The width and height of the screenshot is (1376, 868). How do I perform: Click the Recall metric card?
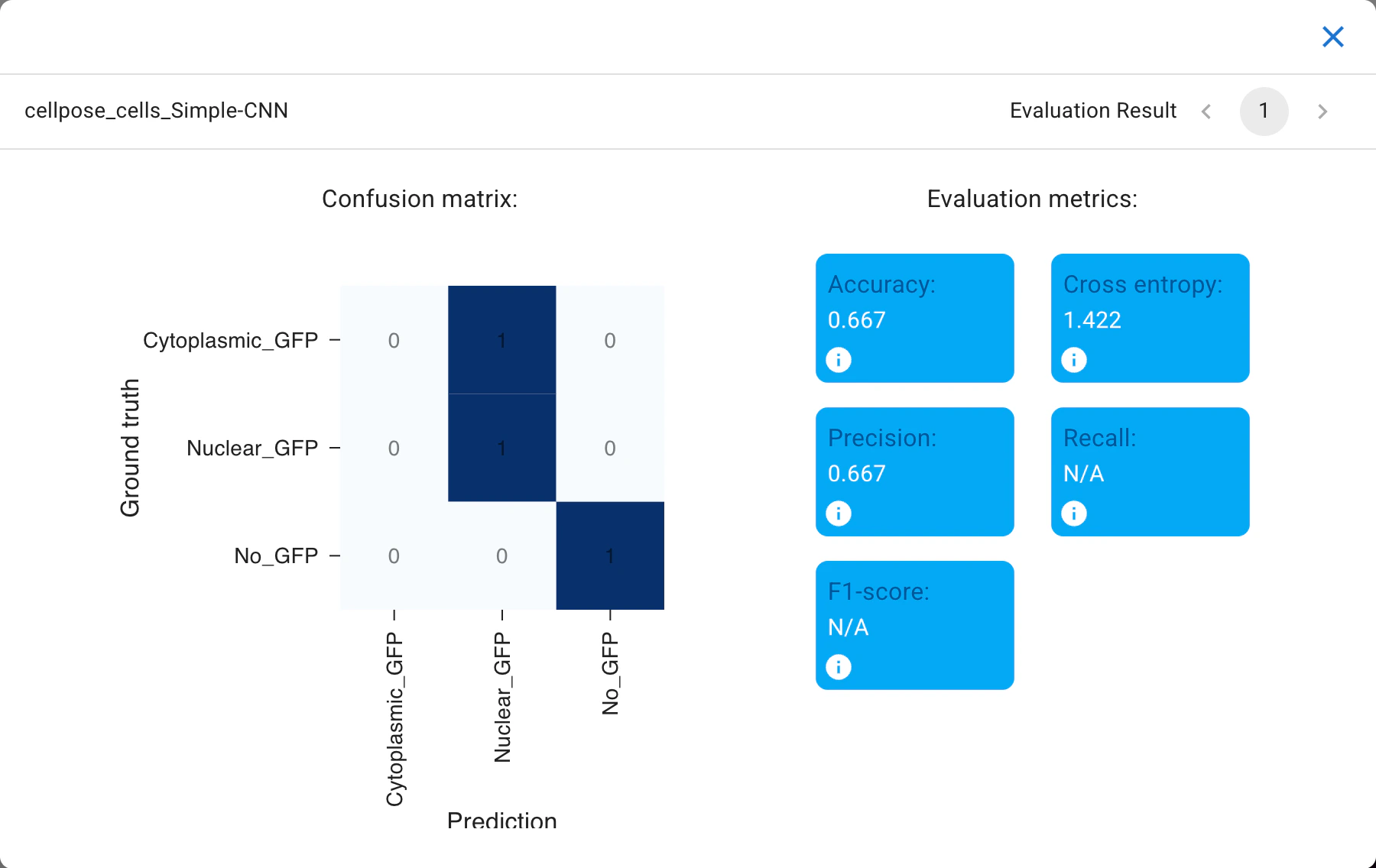tap(1150, 471)
